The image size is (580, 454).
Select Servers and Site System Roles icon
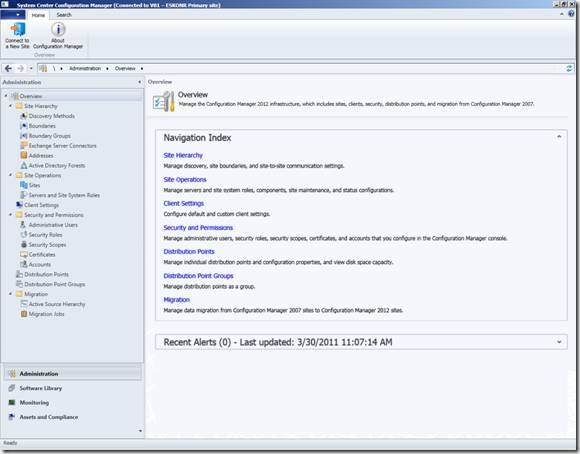coord(24,195)
